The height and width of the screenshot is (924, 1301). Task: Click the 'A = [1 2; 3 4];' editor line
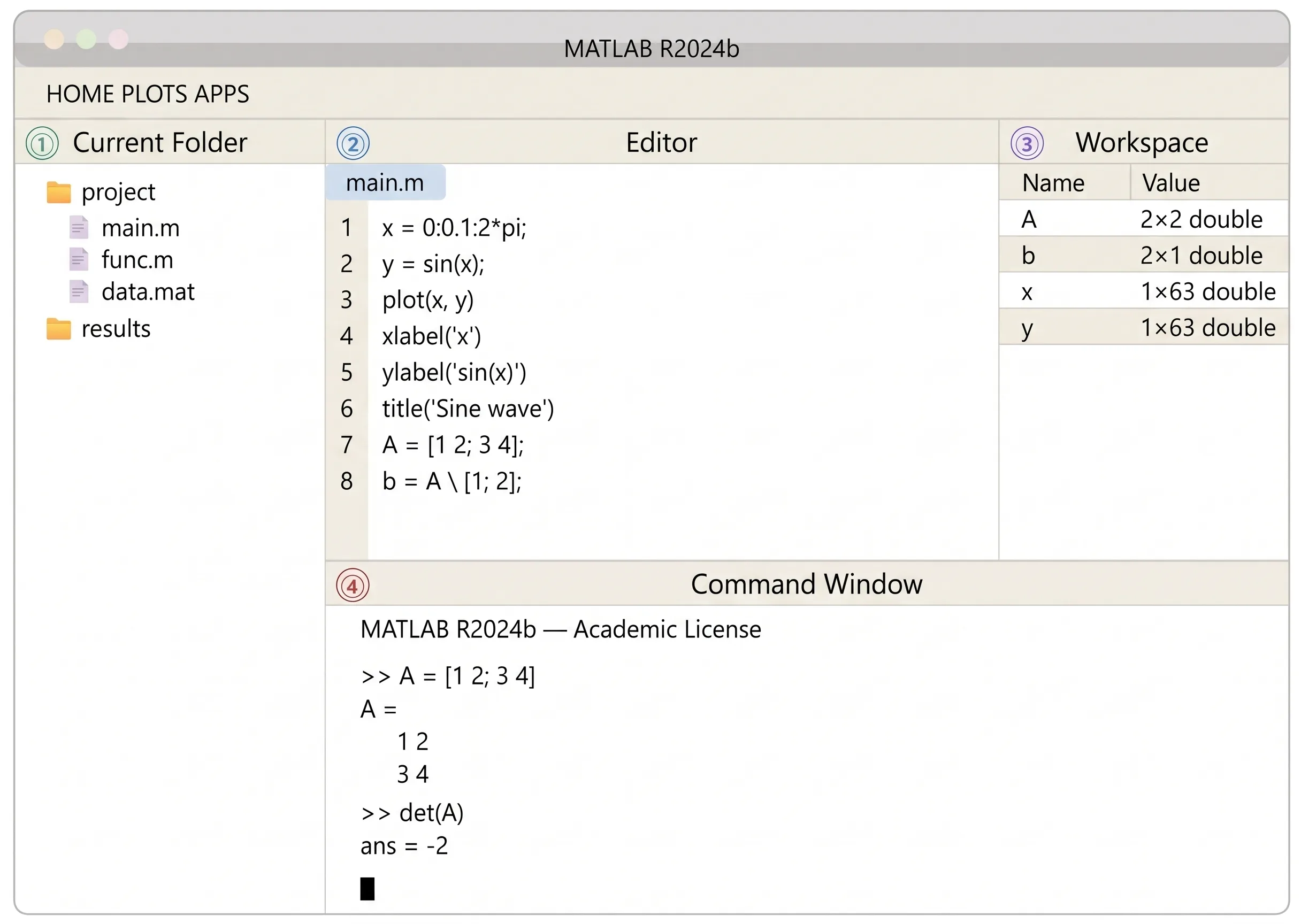(x=453, y=445)
